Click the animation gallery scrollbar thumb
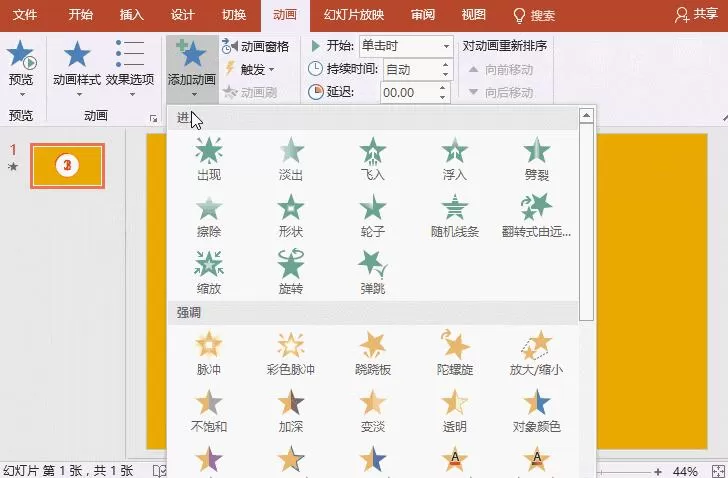Image resolution: width=728 pixels, height=478 pixels. tap(586, 222)
